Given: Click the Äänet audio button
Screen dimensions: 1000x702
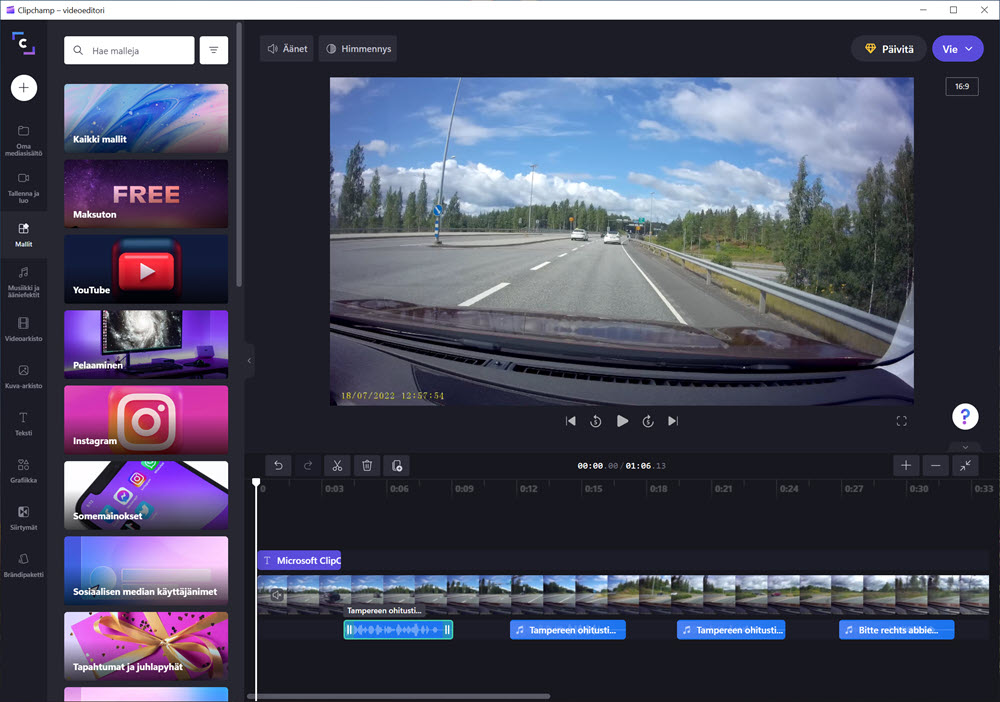Looking at the screenshot, I should point(287,49).
